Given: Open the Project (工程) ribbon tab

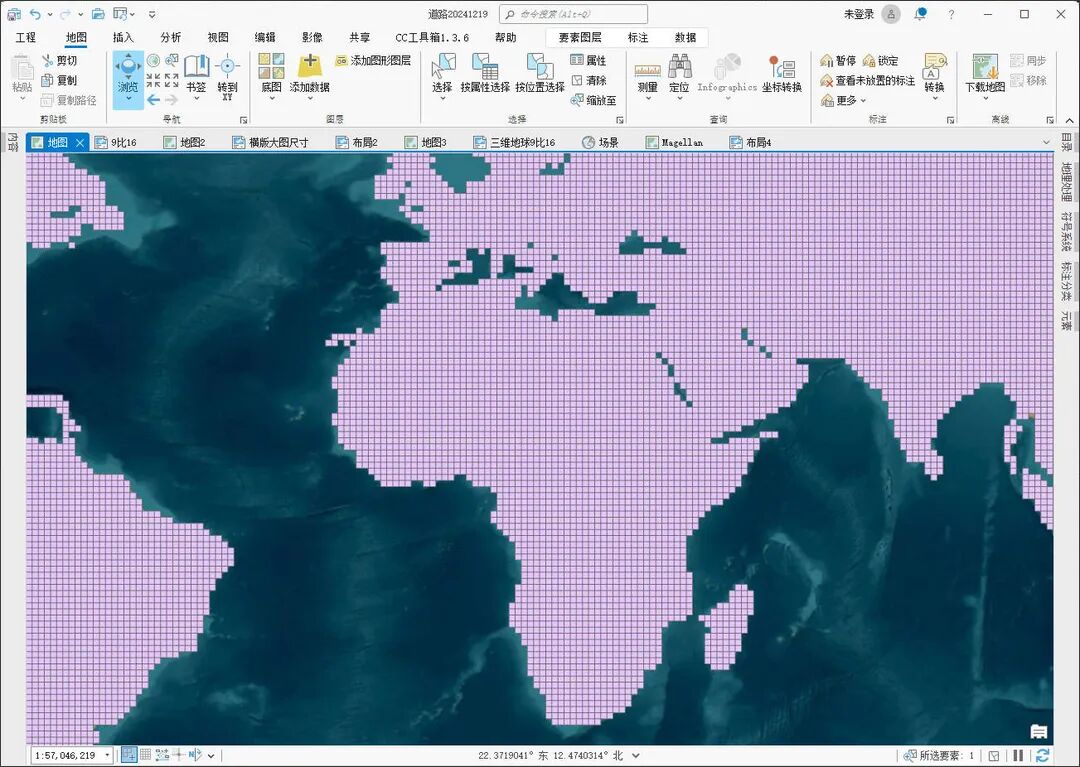Looking at the screenshot, I should pyautogui.click(x=26, y=37).
